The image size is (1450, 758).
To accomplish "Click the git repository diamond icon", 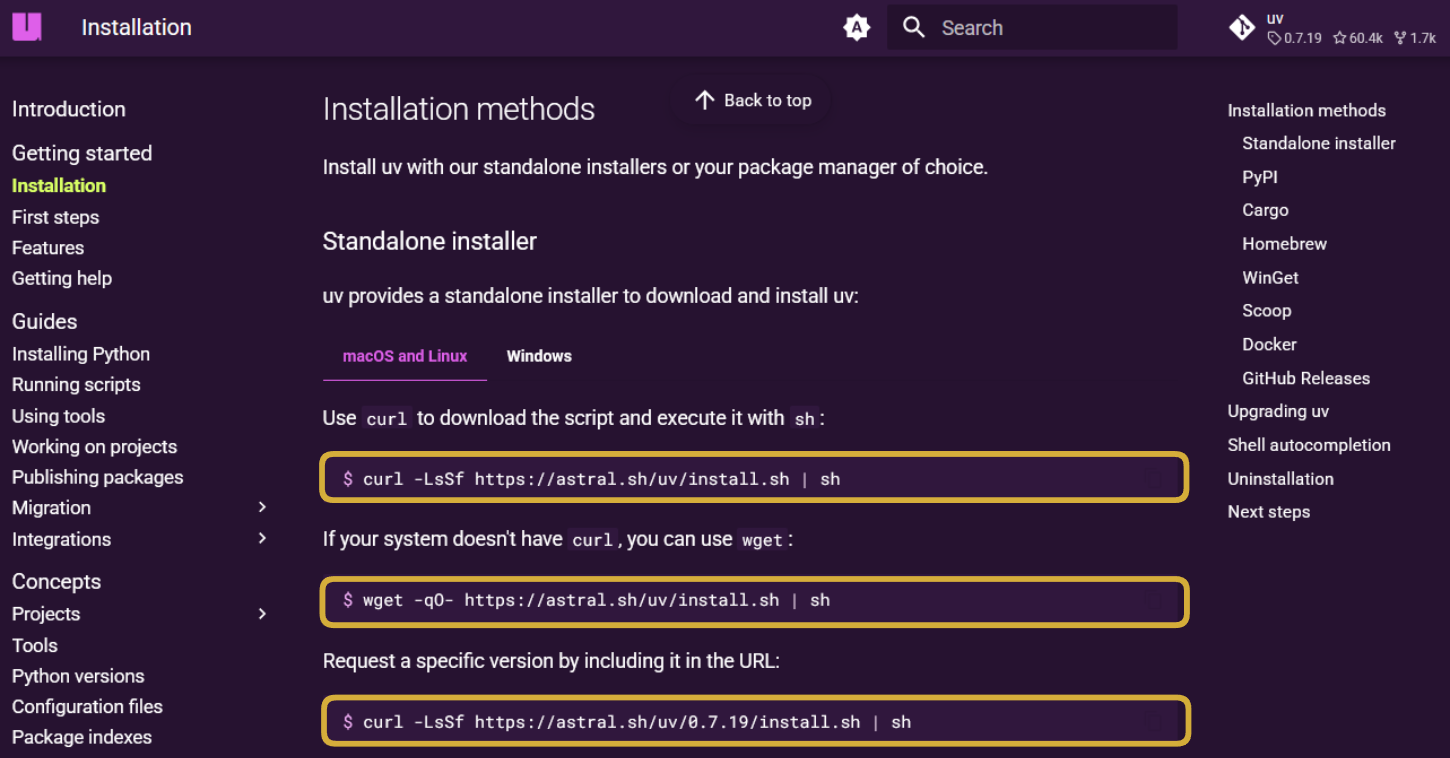I will [x=1242, y=28].
